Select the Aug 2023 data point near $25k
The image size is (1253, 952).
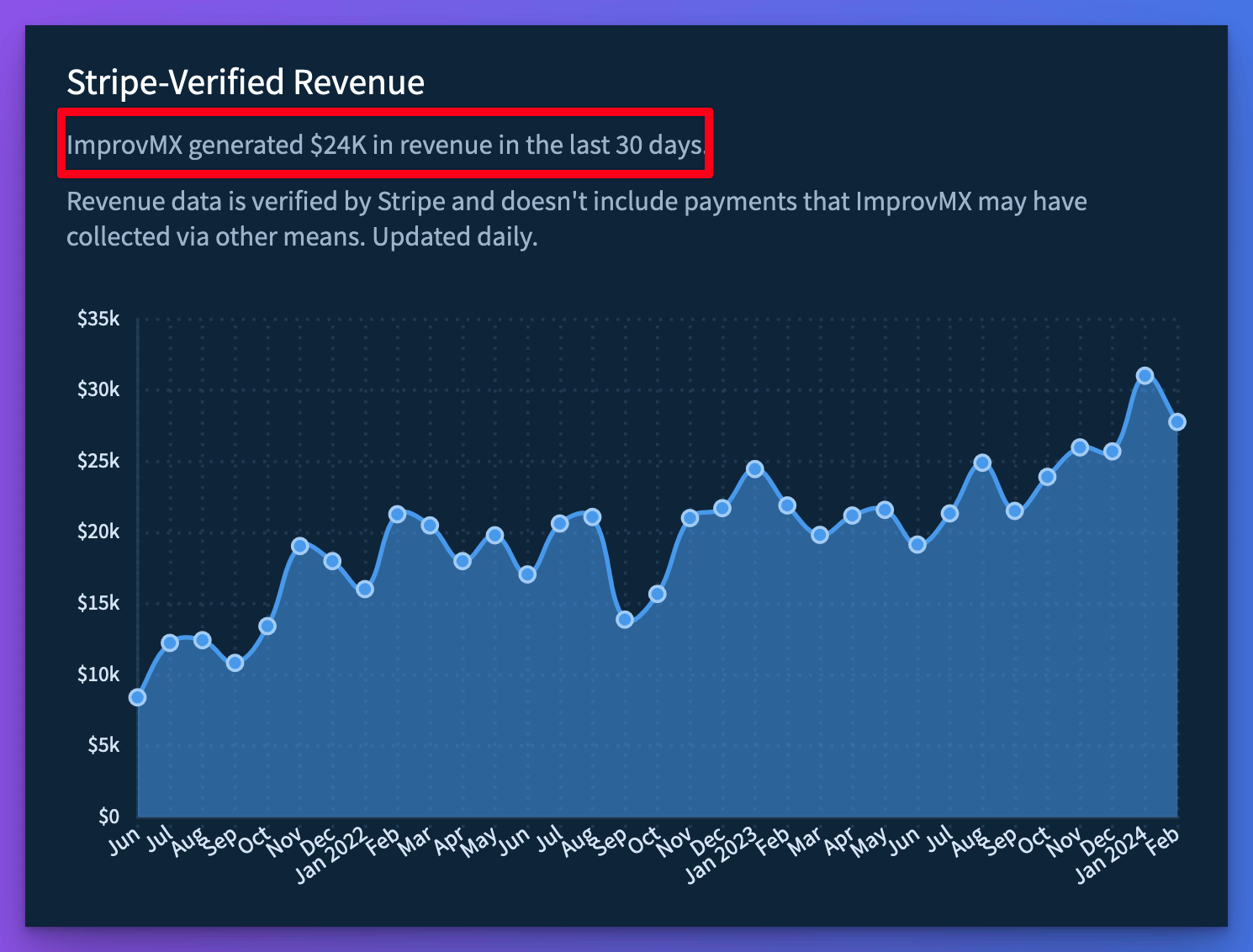click(982, 463)
